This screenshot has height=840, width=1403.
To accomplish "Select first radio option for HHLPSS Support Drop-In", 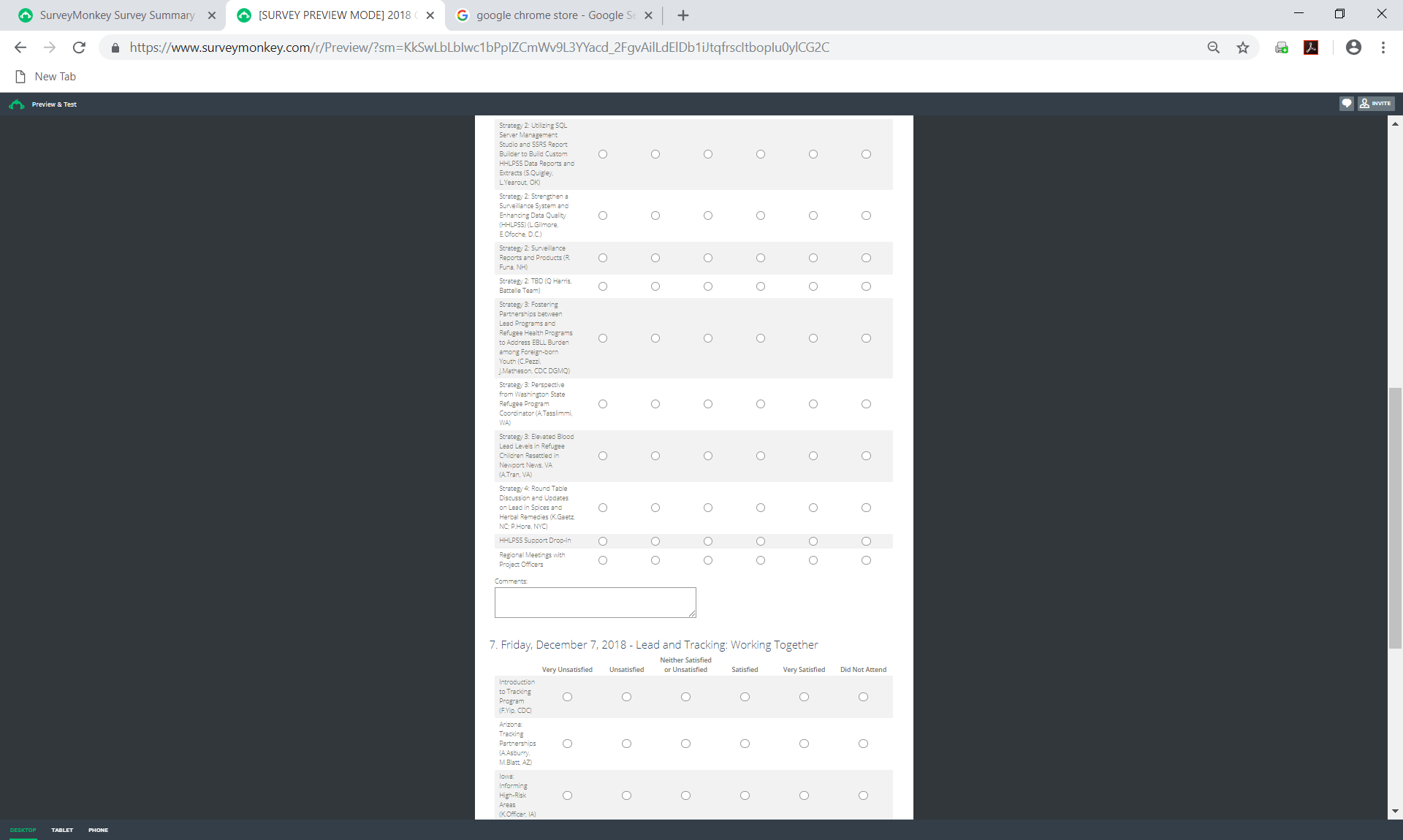I will tap(603, 541).
